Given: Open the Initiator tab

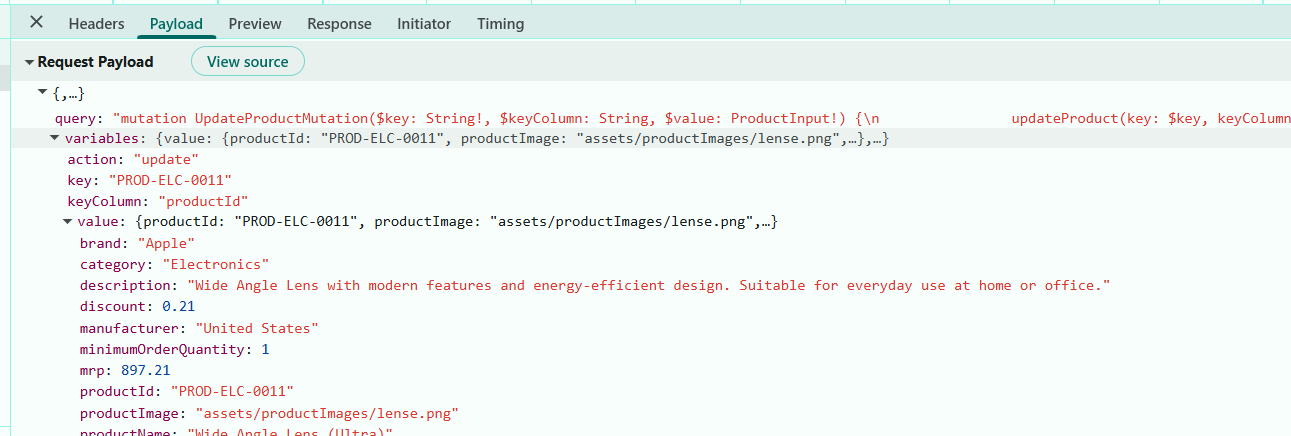Looking at the screenshot, I should pyautogui.click(x=424, y=24).
